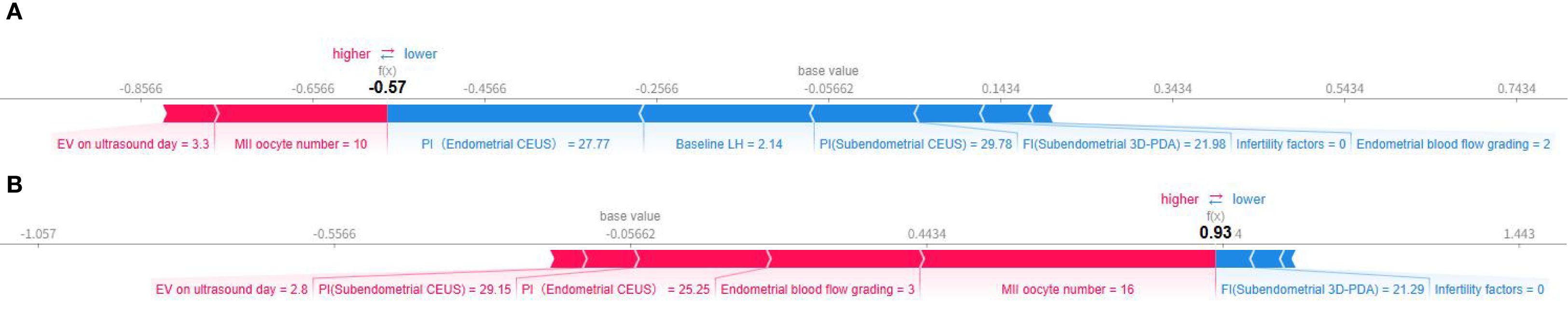Select the bold -0.57 f(x) value

(387, 88)
